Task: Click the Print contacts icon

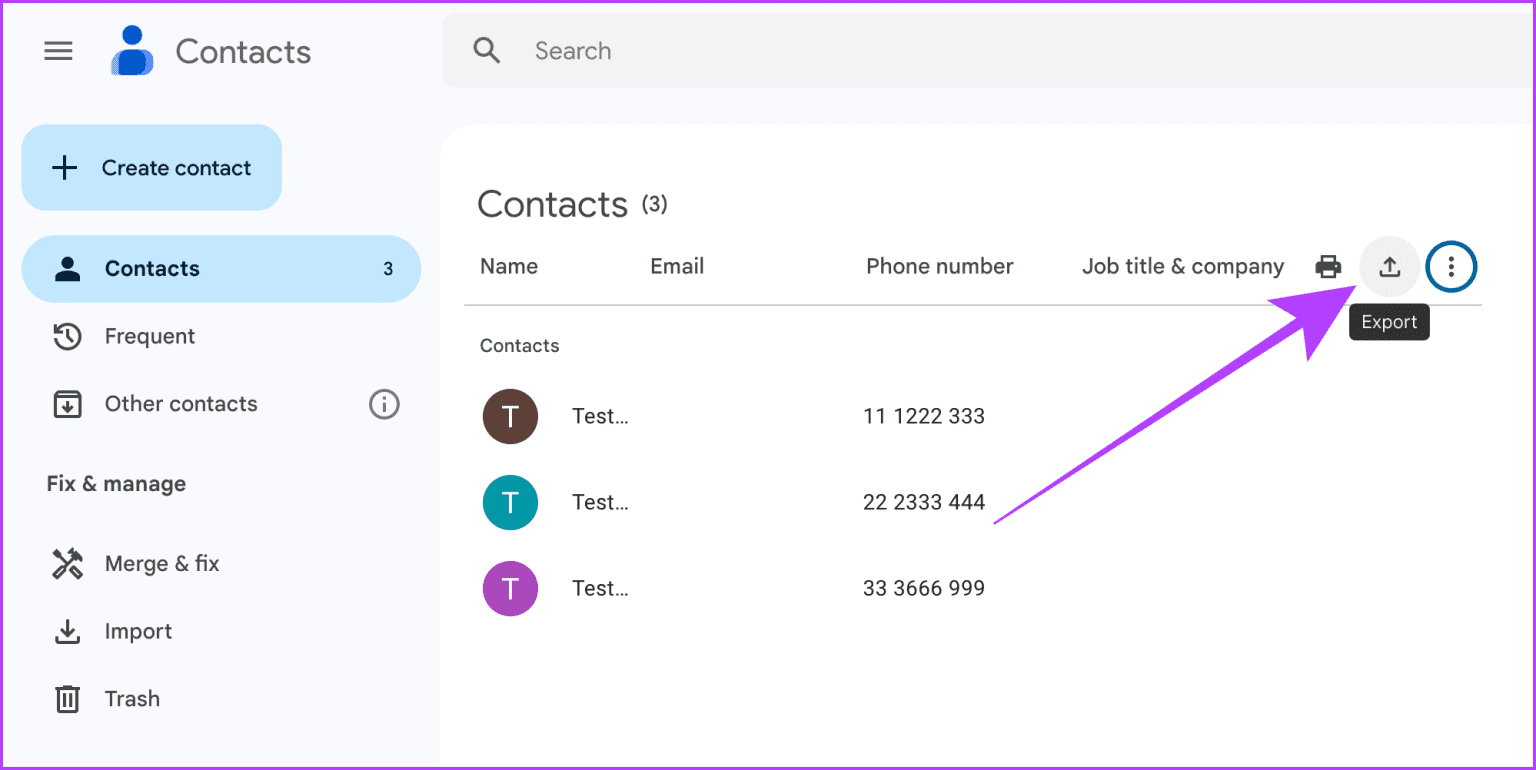Action: pyautogui.click(x=1328, y=267)
